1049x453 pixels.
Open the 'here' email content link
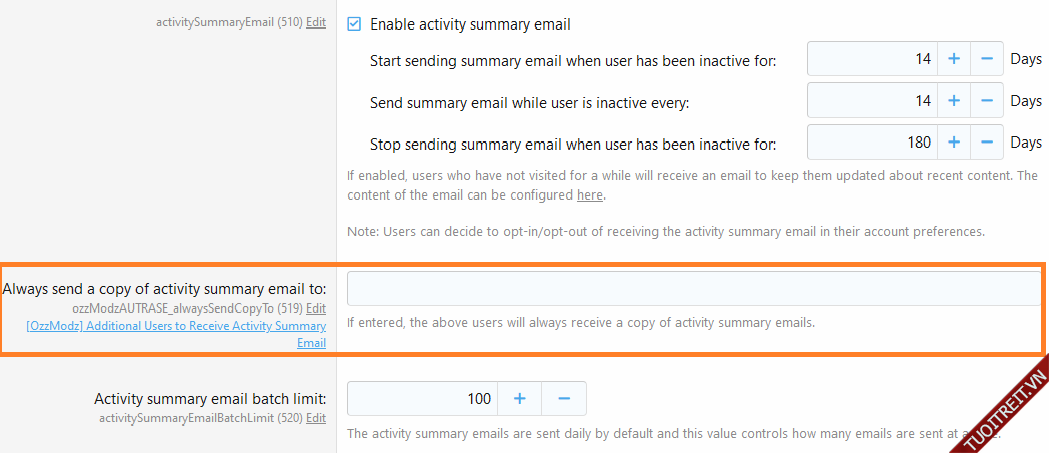[590, 195]
